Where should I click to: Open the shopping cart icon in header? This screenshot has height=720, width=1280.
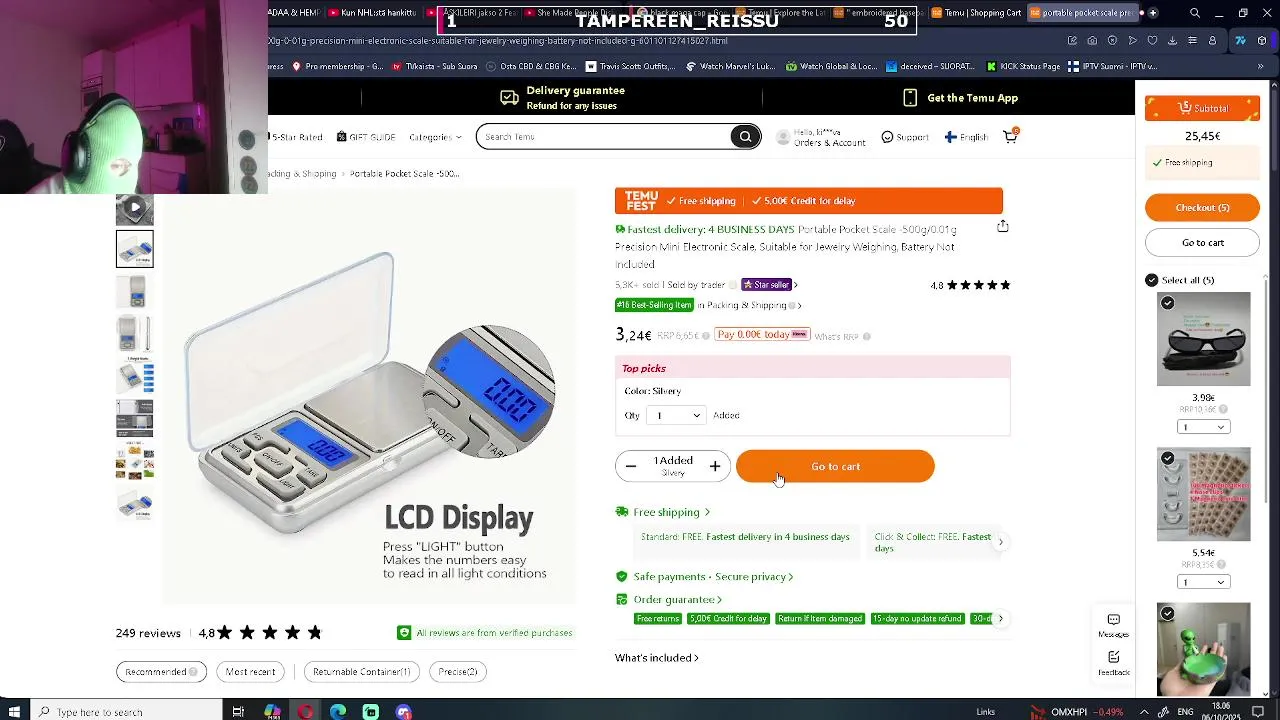point(1011,136)
